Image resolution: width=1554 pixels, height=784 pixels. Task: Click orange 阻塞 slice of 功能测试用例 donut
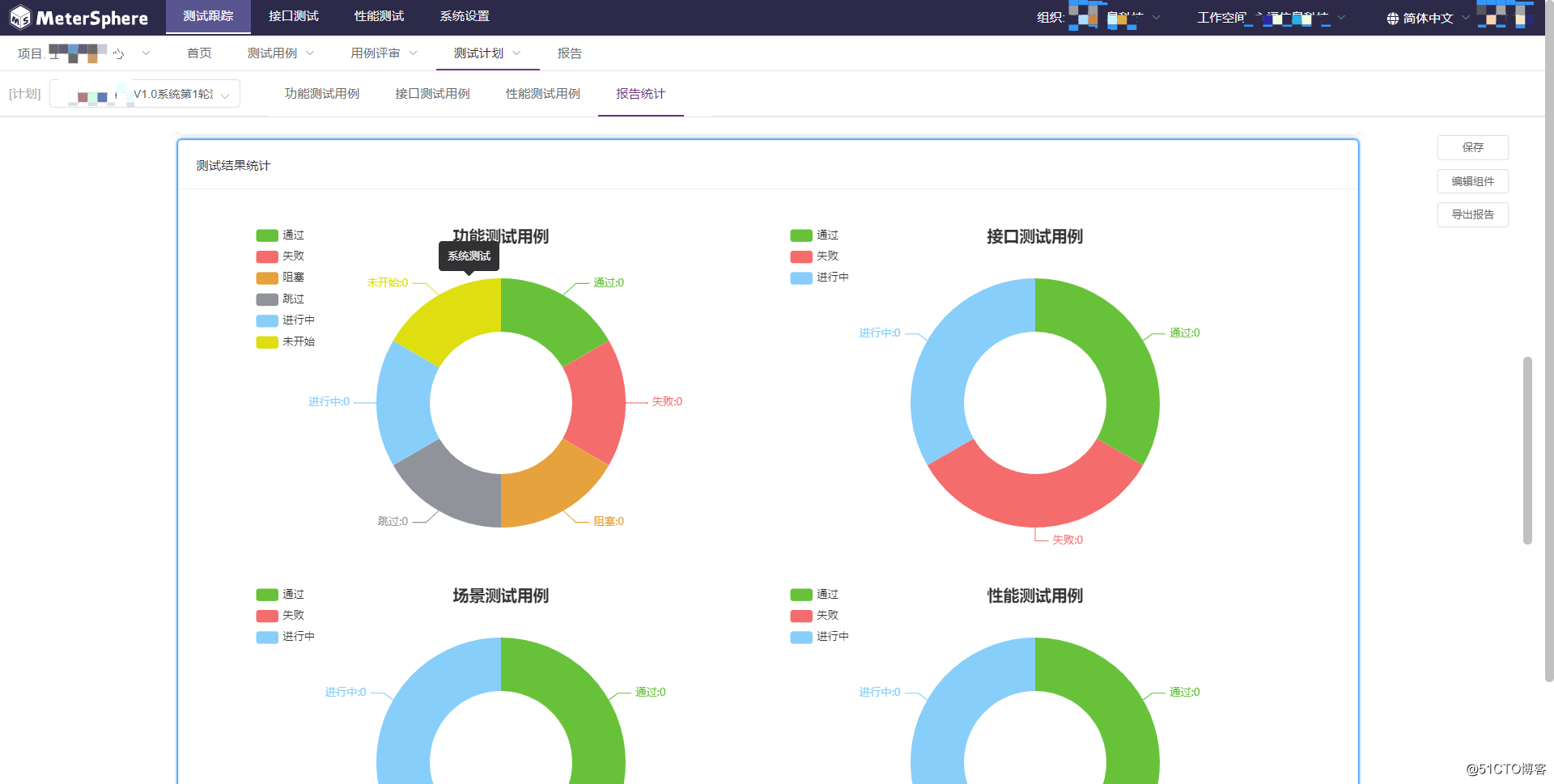click(550, 486)
